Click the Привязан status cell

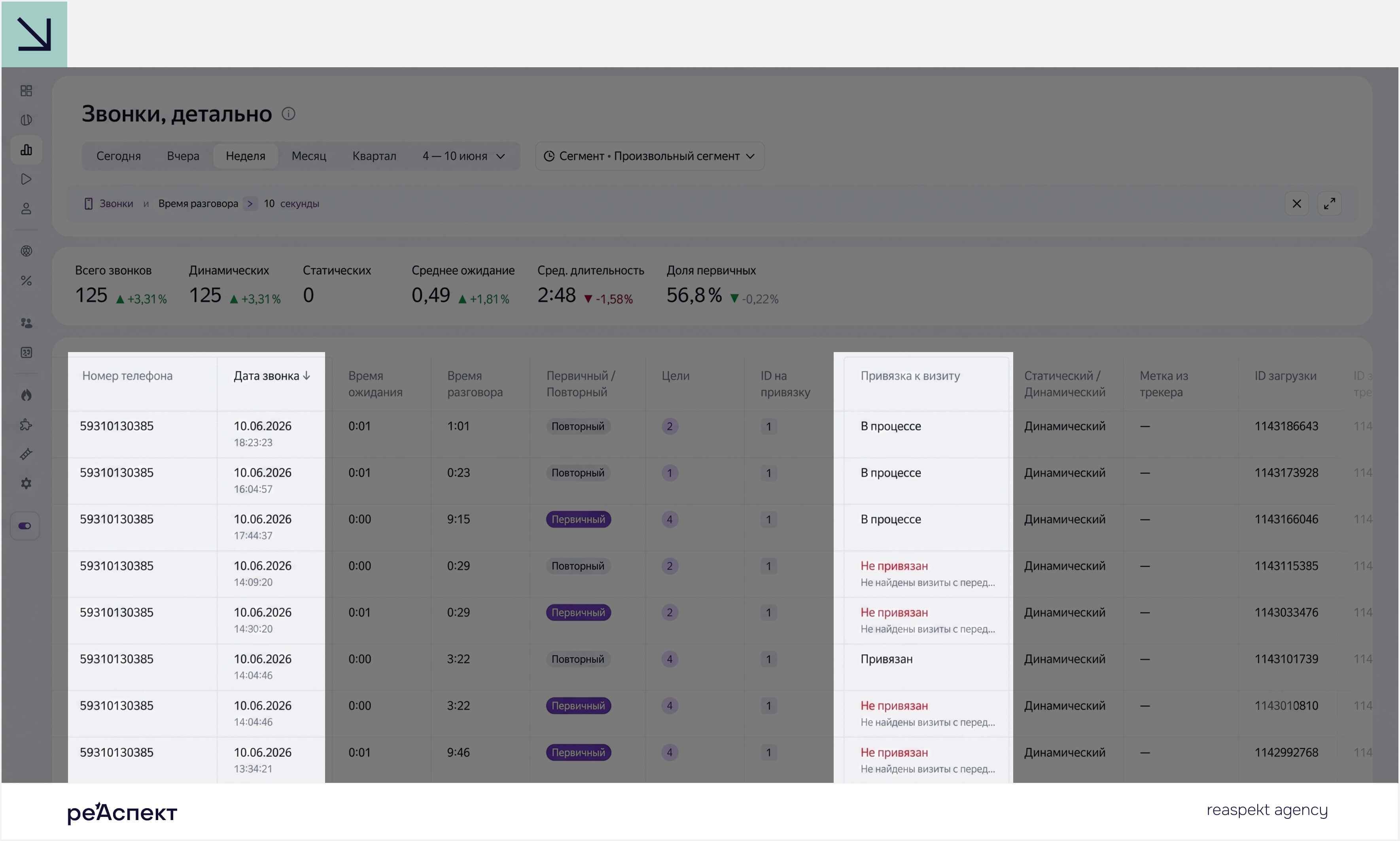tap(886, 659)
